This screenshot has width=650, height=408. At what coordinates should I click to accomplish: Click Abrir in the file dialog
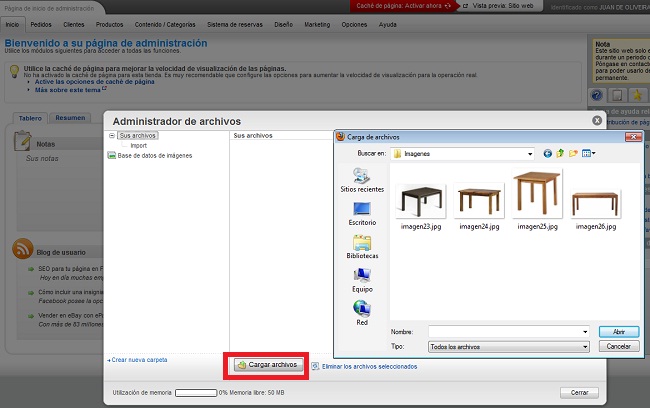point(619,332)
